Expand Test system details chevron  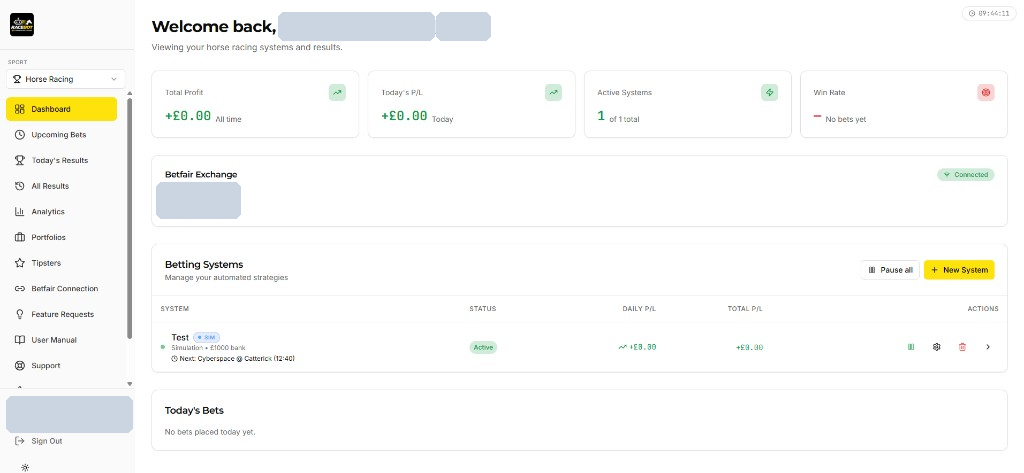point(987,347)
